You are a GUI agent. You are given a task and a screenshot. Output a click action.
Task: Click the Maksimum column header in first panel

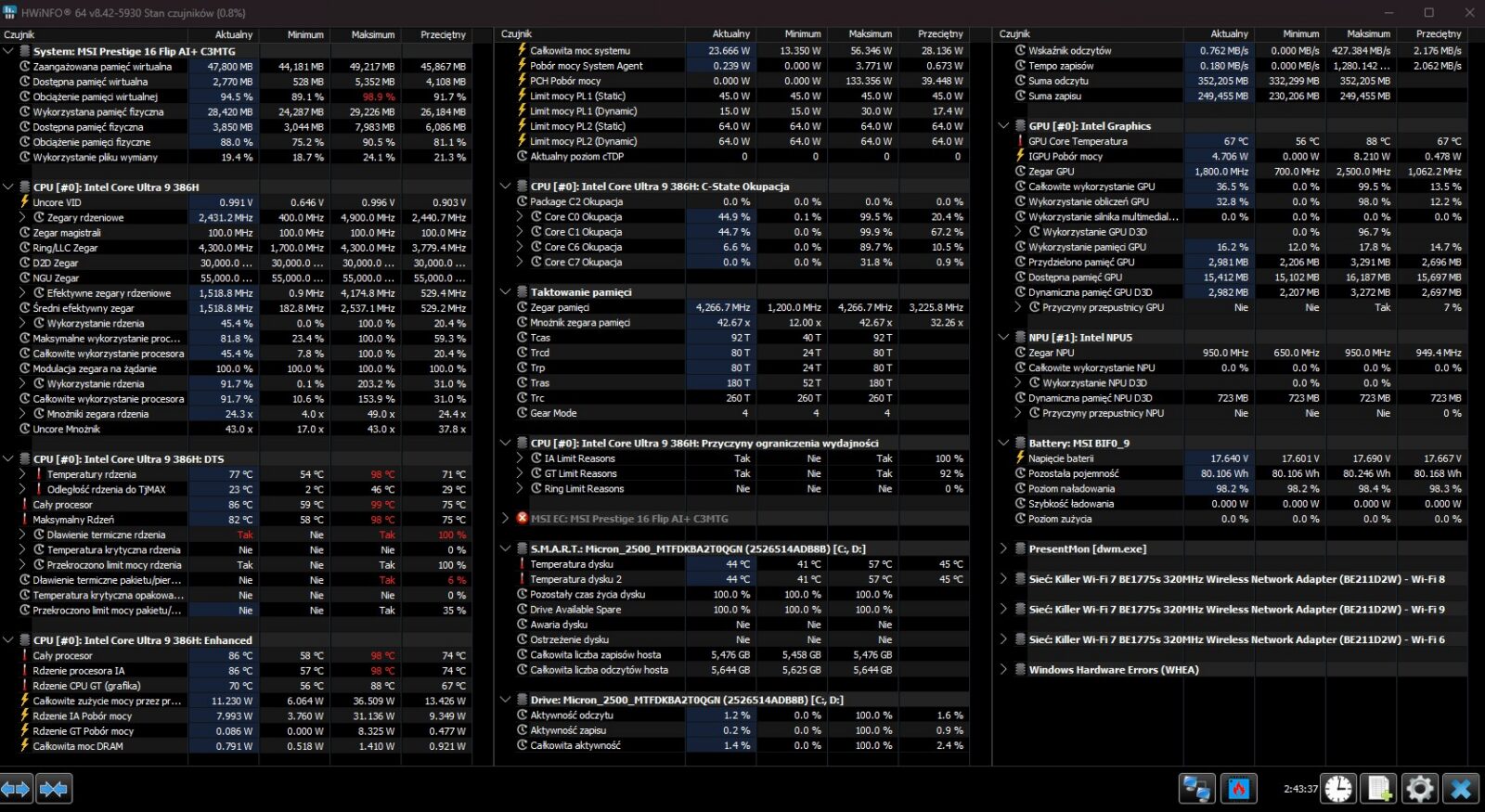(x=373, y=34)
